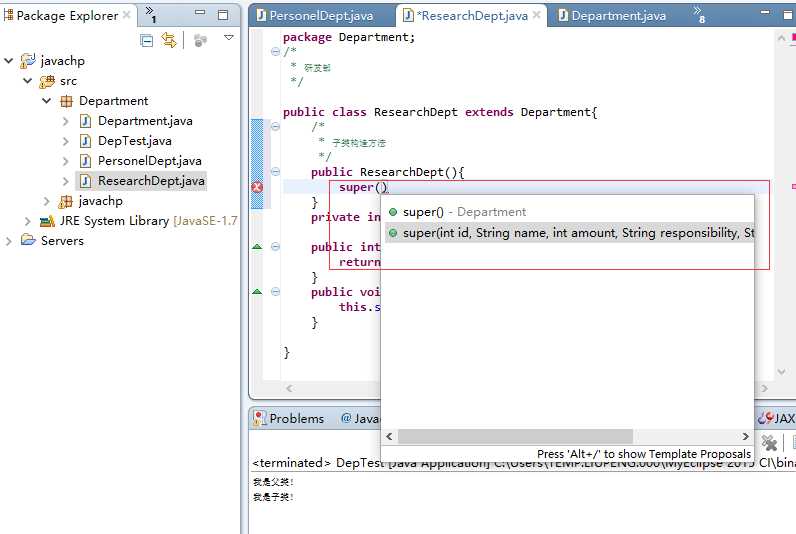Image resolution: width=796 pixels, height=534 pixels.
Task: Select DepTest.java in Package Explorer
Action: [x=135, y=141]
